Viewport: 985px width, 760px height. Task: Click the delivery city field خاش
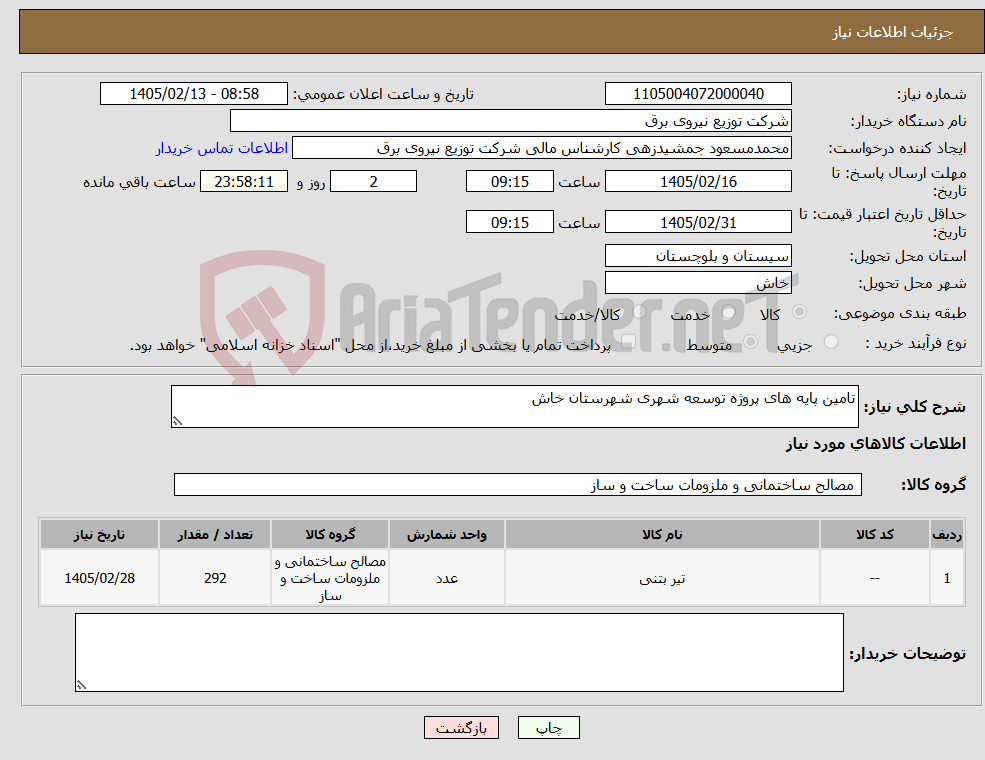pos(698,283)
